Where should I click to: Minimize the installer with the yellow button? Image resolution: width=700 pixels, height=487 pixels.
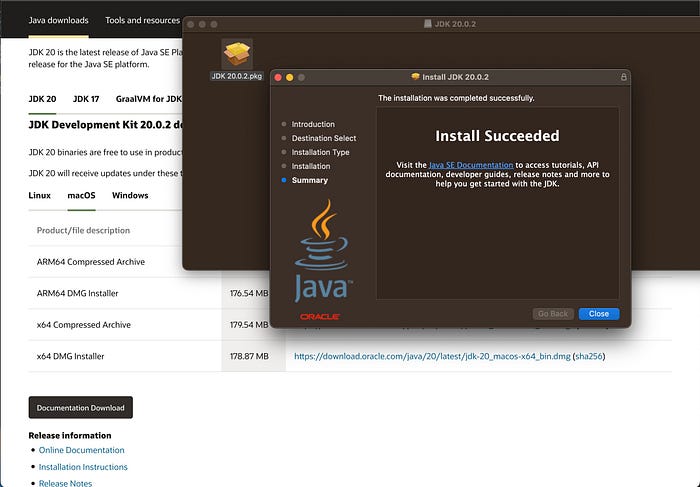coord(290,77)
